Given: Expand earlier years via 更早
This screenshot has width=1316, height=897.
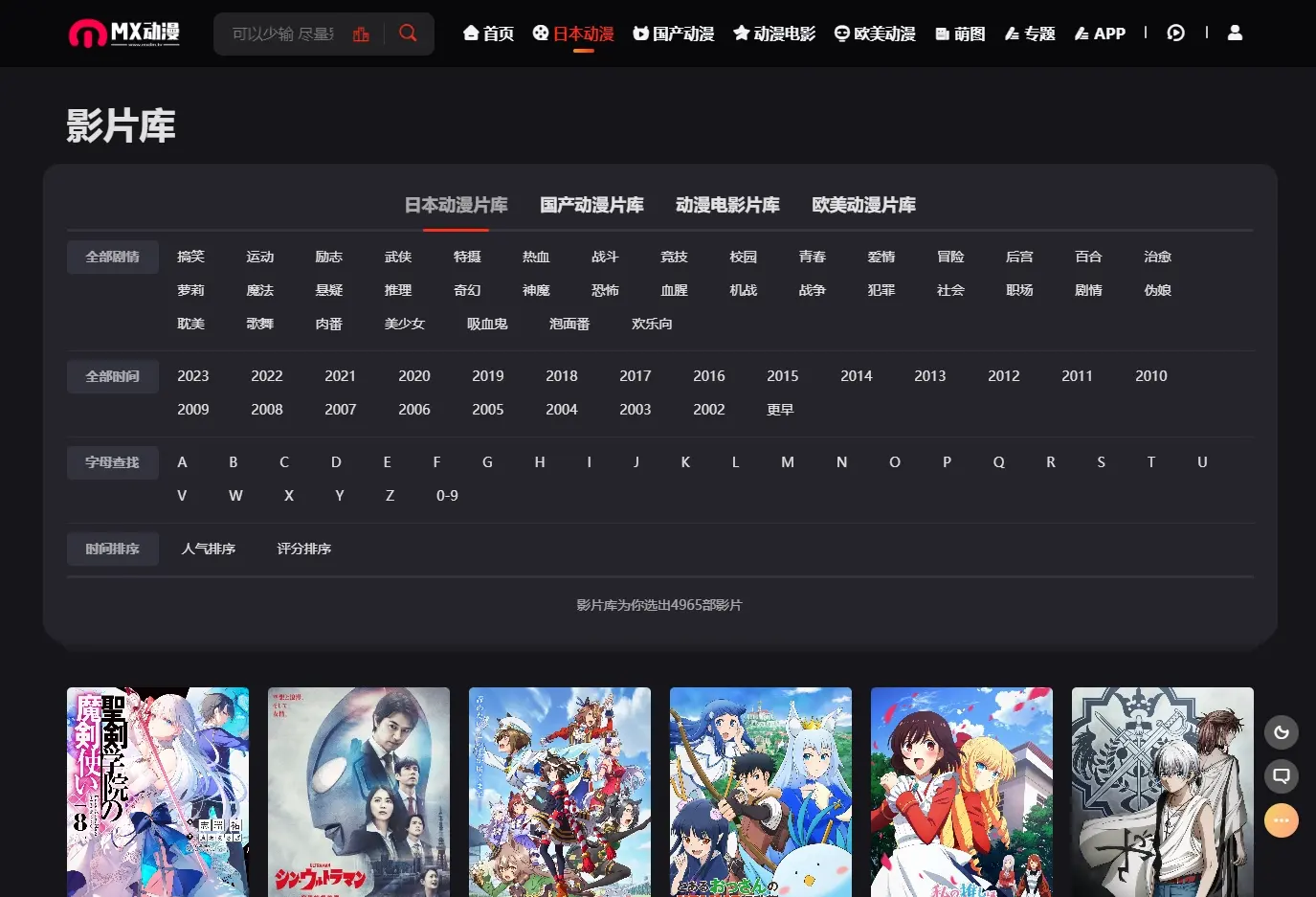Looking at the screenshot, I should (781, 409).
